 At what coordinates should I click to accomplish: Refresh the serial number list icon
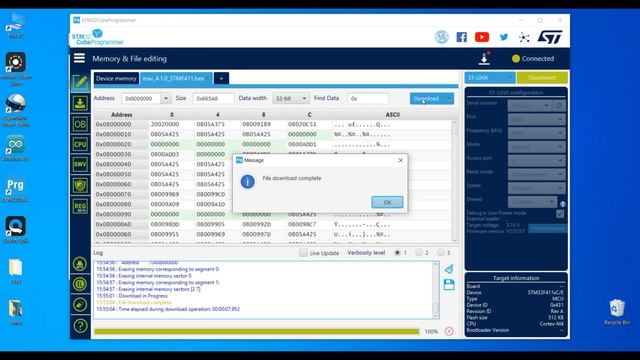point(559,106)
